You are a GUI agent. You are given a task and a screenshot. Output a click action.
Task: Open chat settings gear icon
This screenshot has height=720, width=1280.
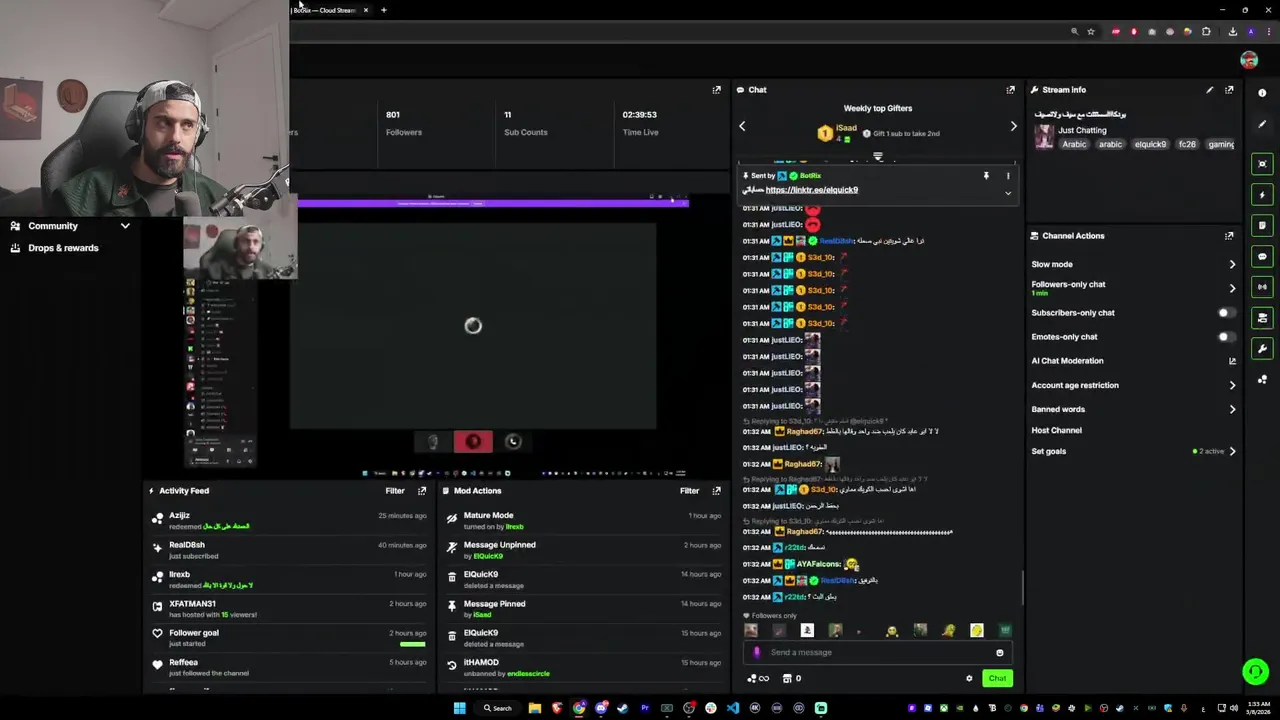click(x=968, y=679)
